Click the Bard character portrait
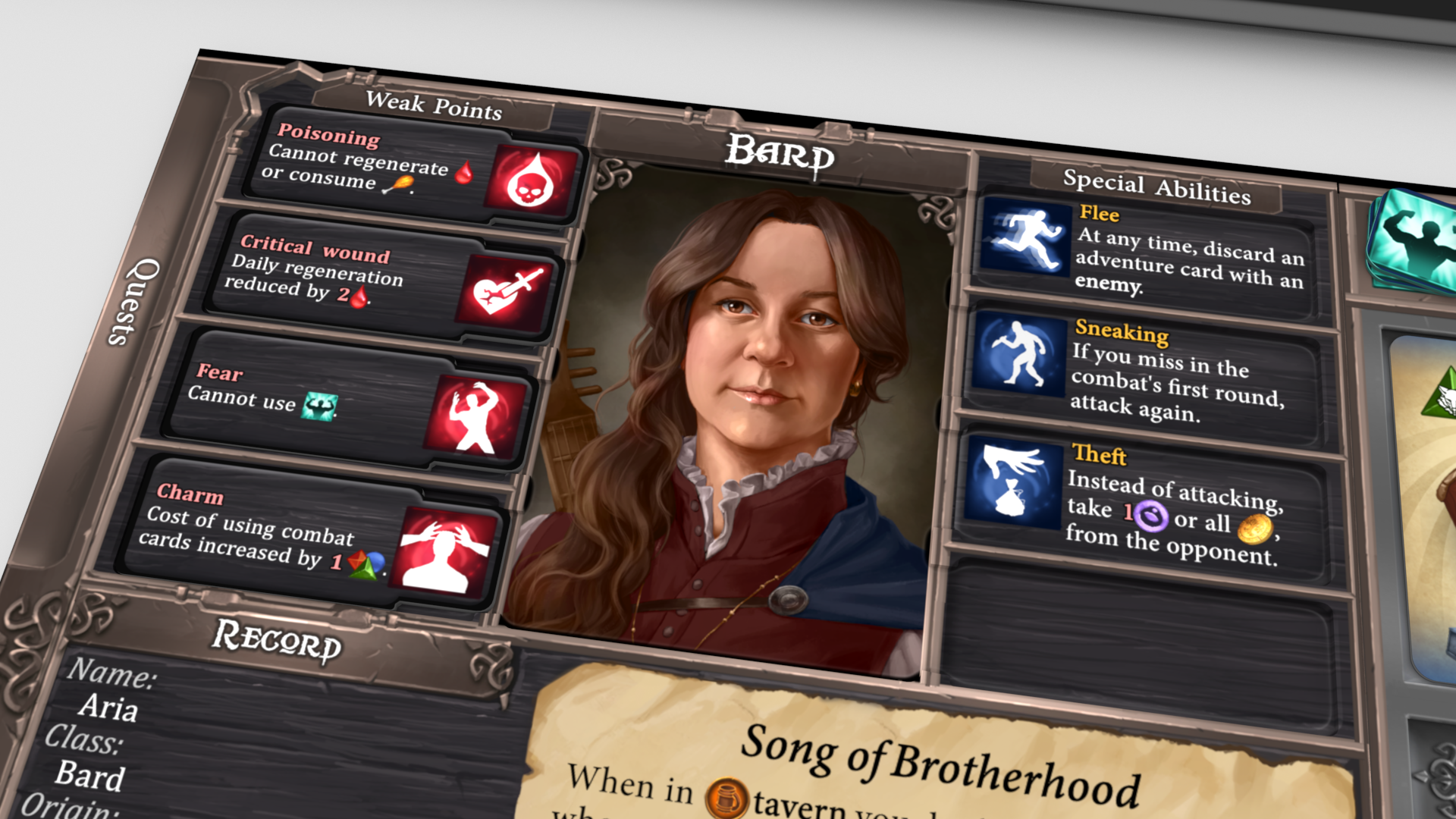The image size is (1456, 819). click(x=728, y=417)
